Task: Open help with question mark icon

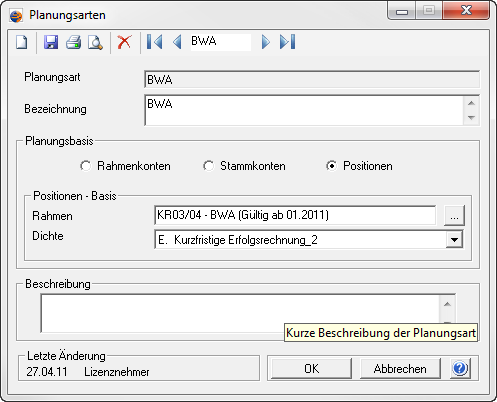Action: click(460, 368)
